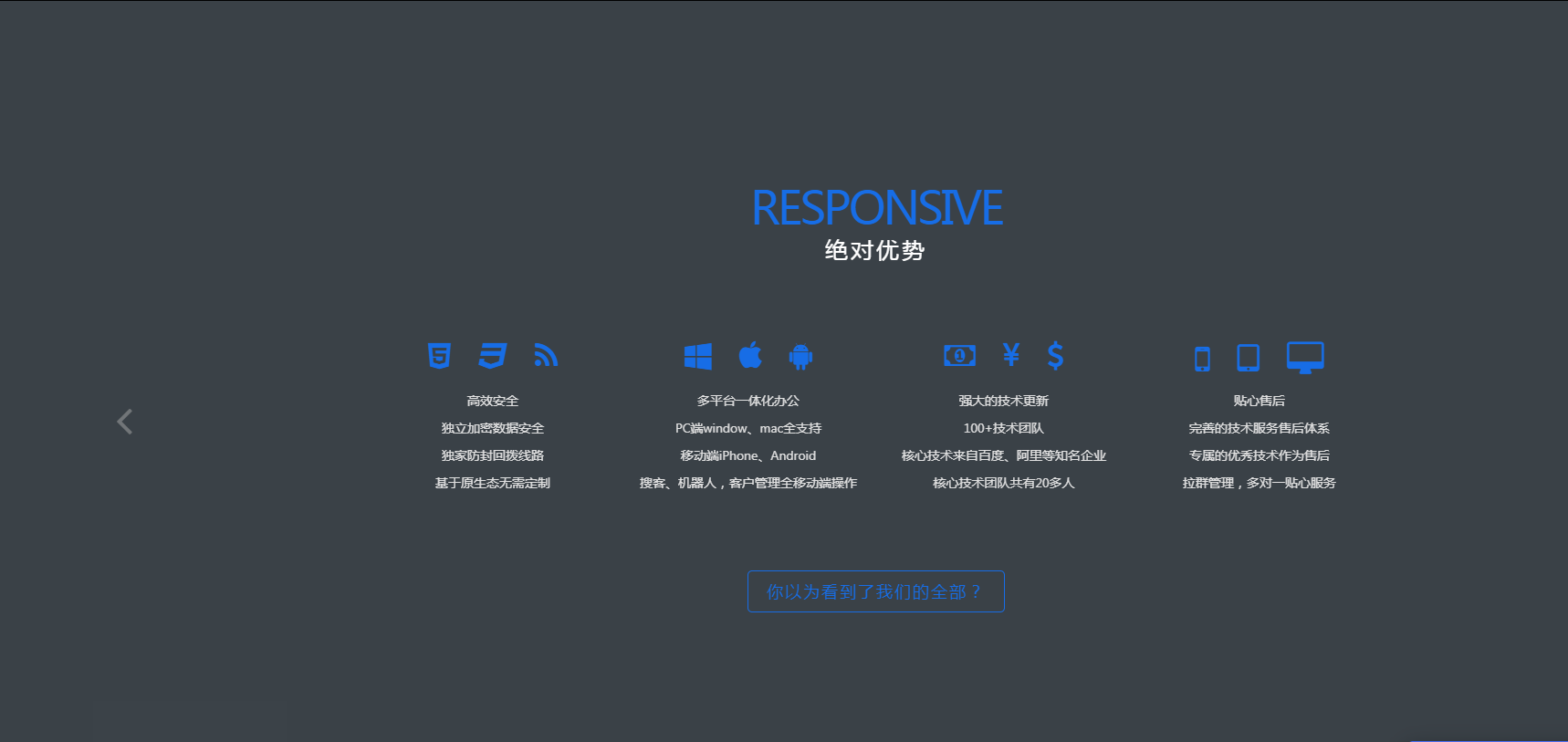Click 核心技术来自百度、阿里等知名企业 text

[1004, 455]
